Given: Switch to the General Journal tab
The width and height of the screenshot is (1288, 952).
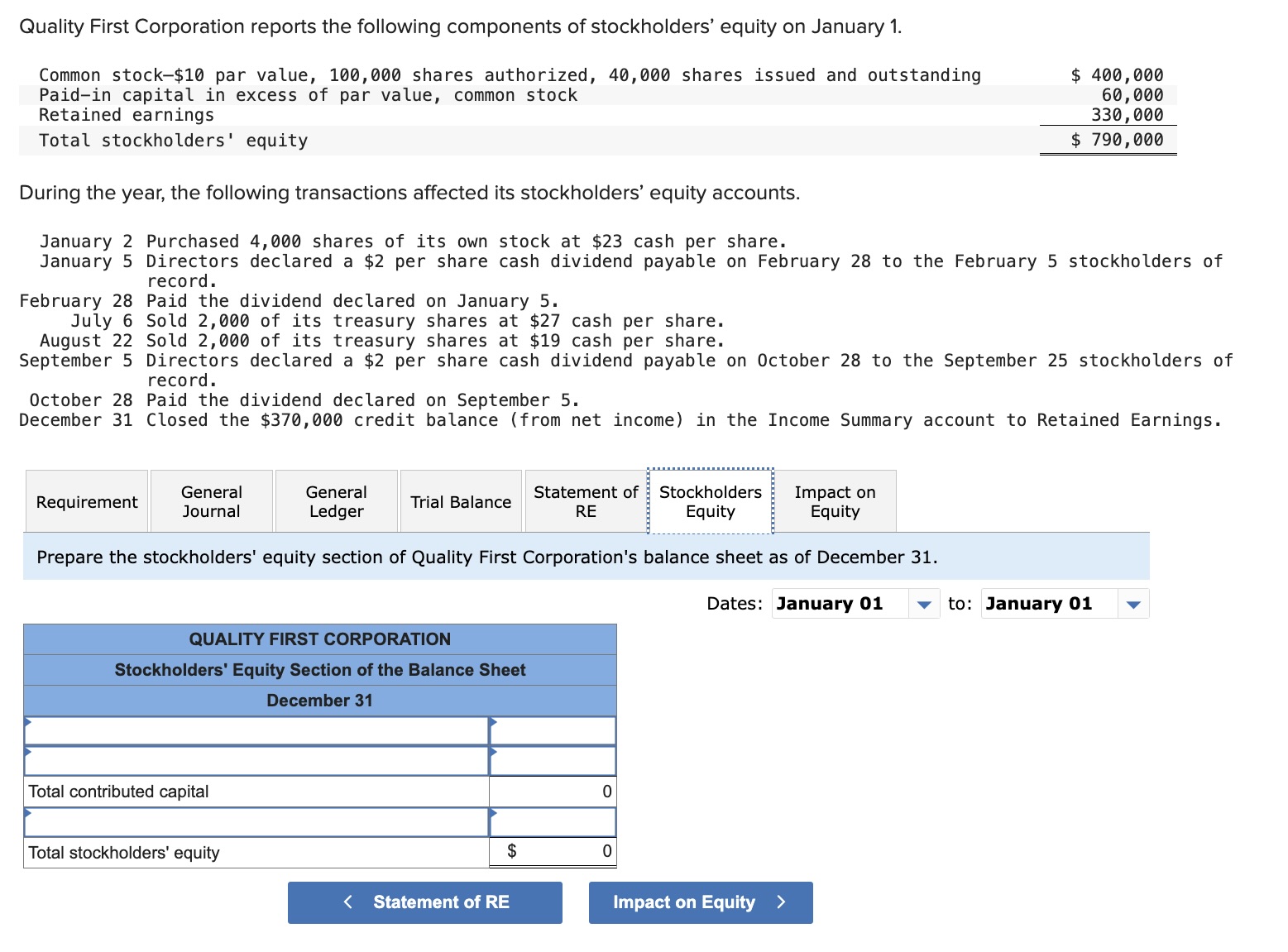Looking at the screenshot, I should [x=212, y=501].
